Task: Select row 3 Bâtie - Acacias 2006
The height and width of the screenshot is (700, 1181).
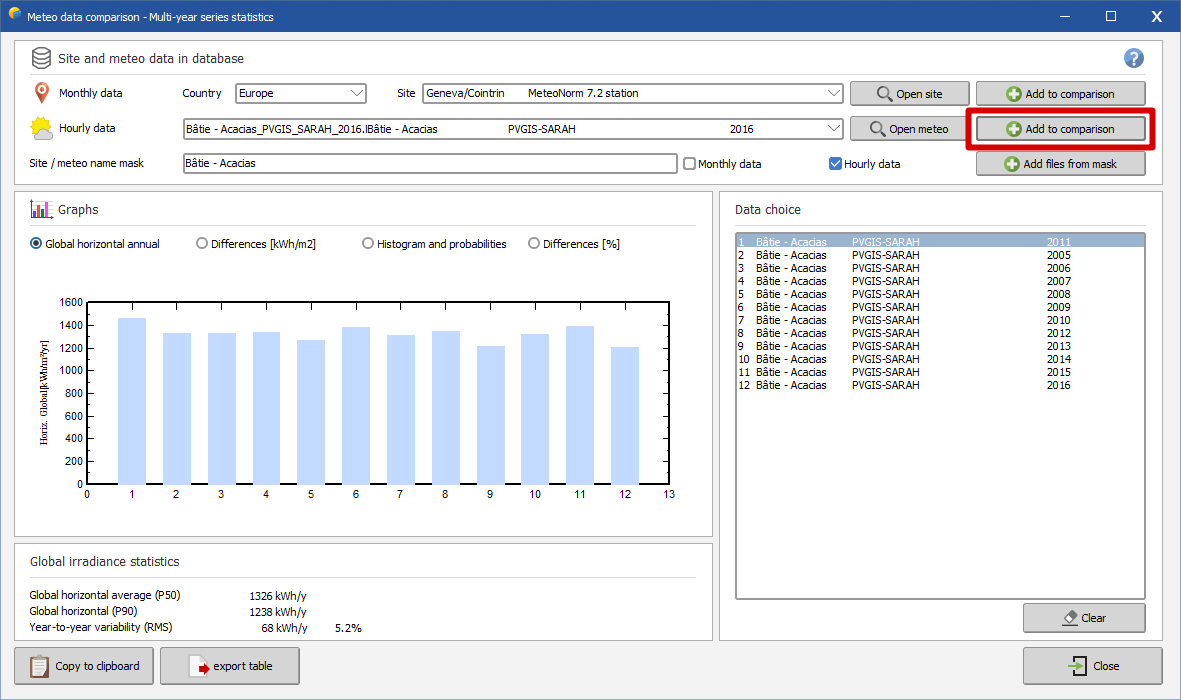Action: pyautogui.click(x=940, y=268)
